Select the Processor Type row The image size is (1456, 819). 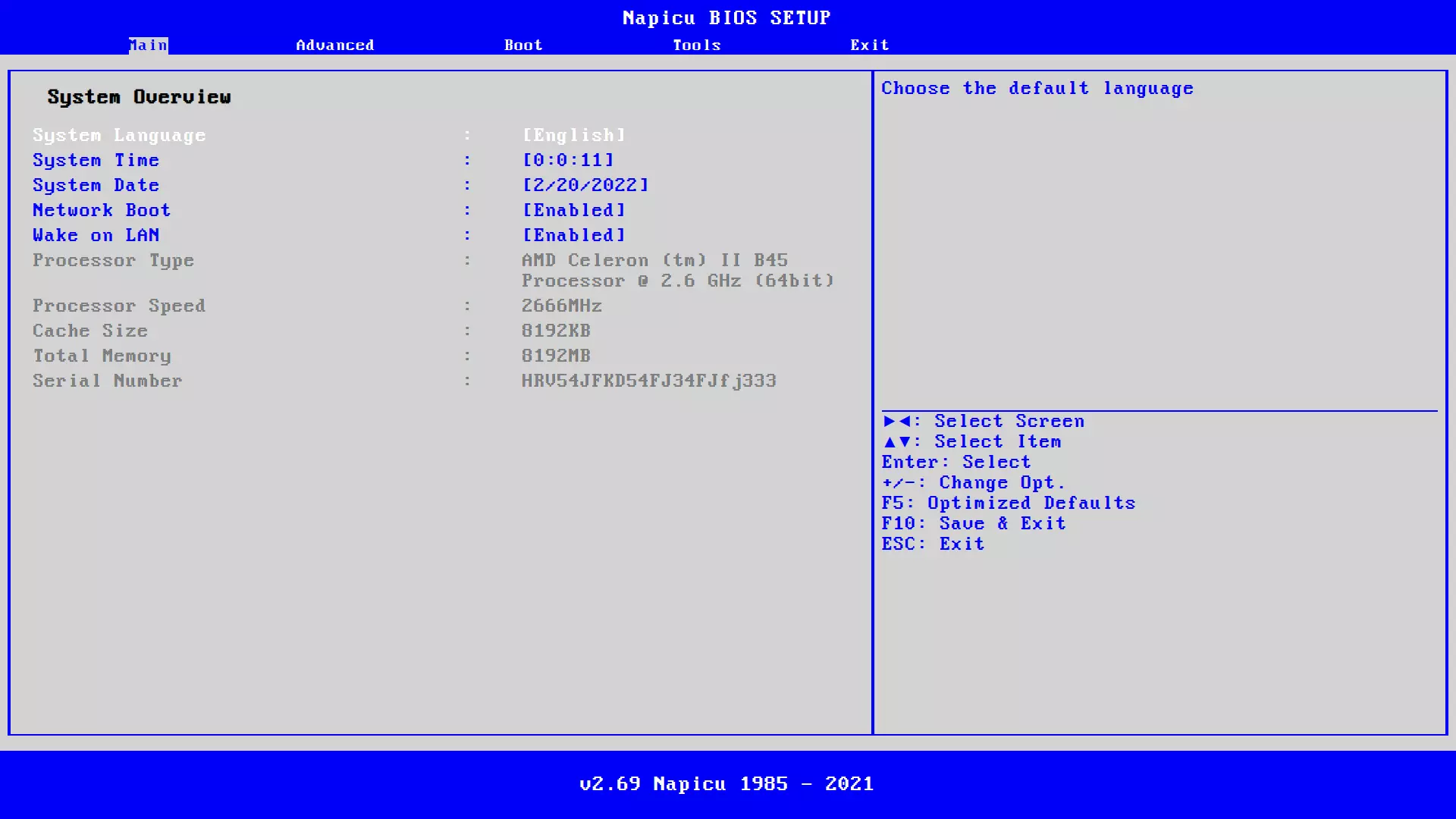tap(114, 260)
